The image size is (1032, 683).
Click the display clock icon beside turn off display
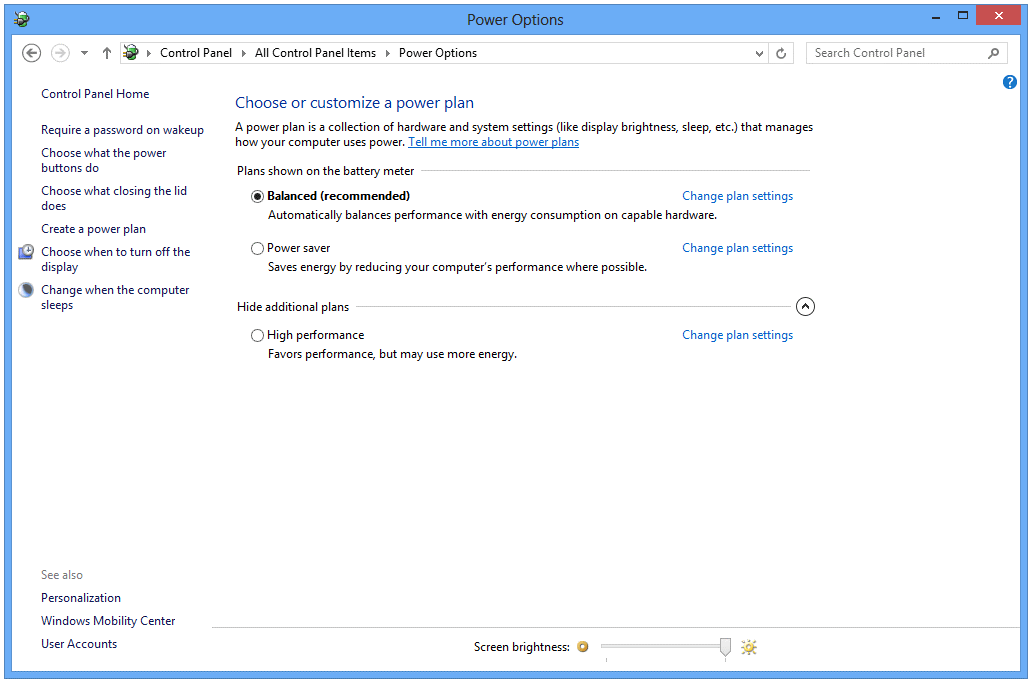point(25,252)
